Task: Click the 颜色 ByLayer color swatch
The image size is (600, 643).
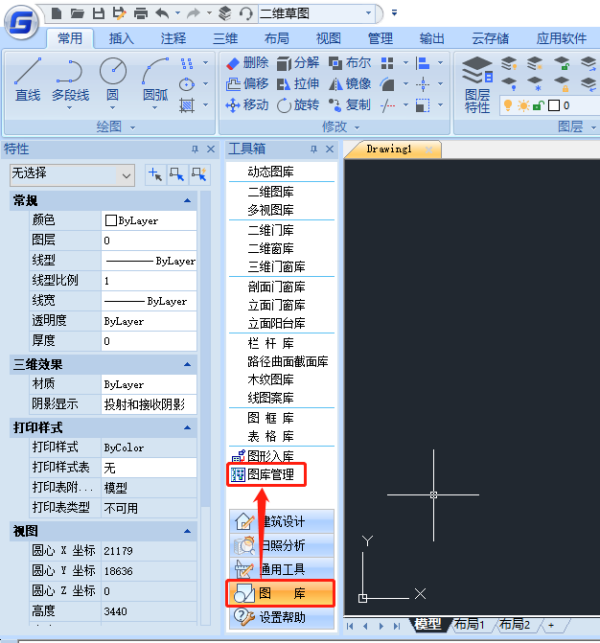Action: tap(111, 220)
